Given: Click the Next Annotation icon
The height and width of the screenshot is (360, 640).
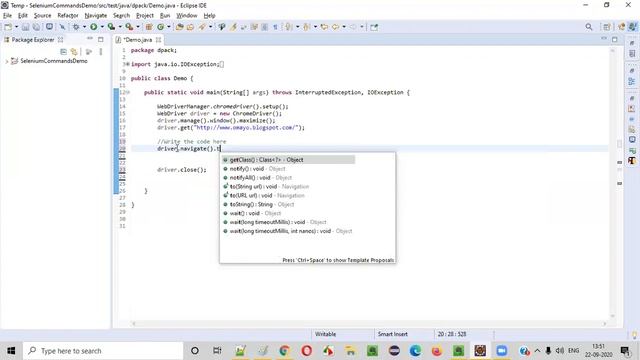Looking at the screenshot, I should 289,27.
